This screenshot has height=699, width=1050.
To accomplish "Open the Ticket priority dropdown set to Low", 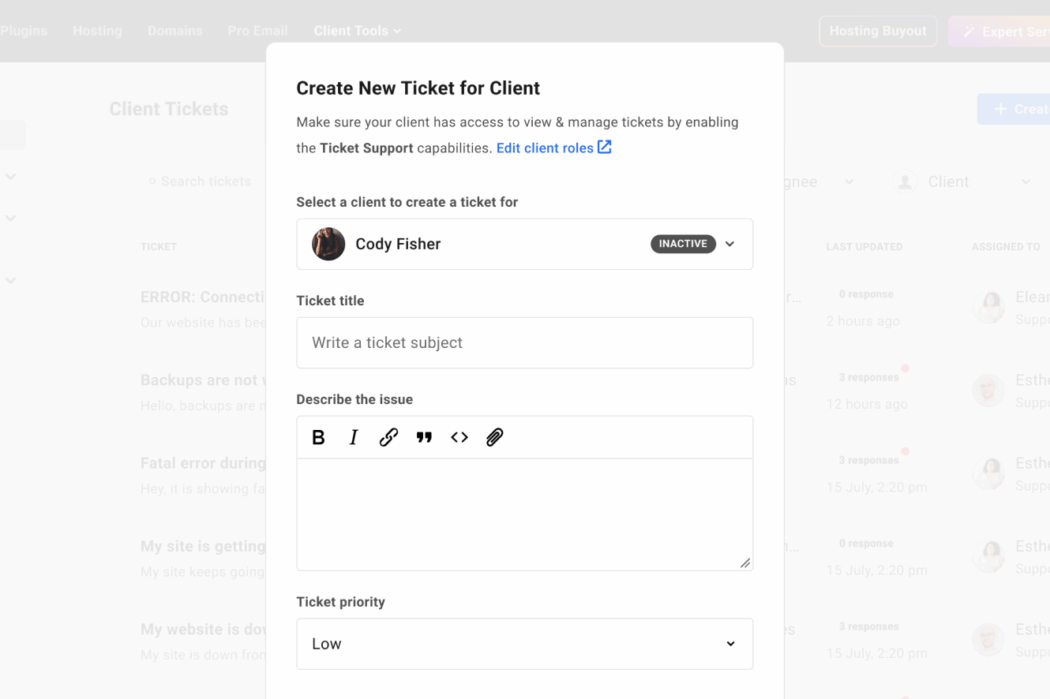I will [x=524, y=643].
